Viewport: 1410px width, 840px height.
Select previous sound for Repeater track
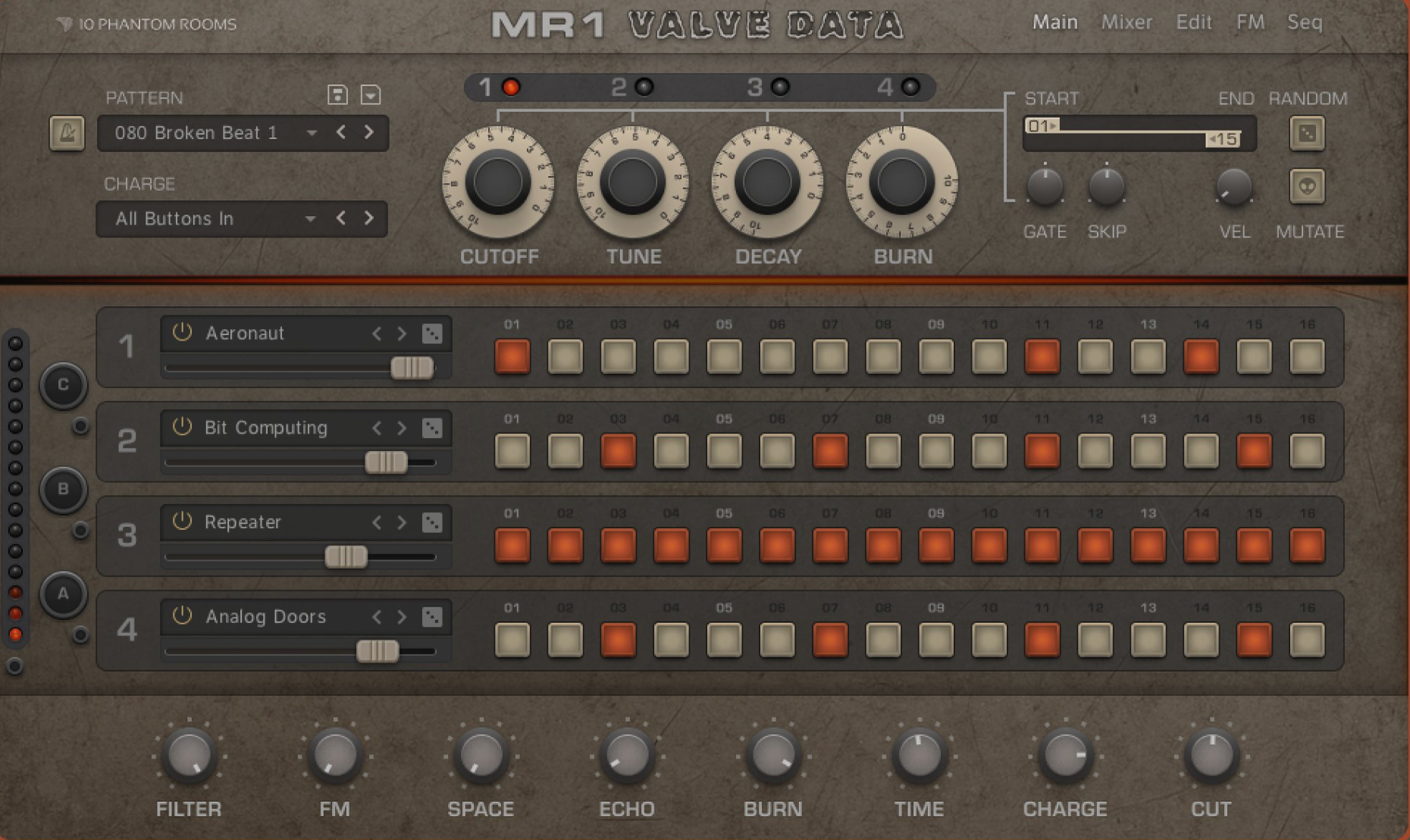pyautogui.click(x=377, y=522)
